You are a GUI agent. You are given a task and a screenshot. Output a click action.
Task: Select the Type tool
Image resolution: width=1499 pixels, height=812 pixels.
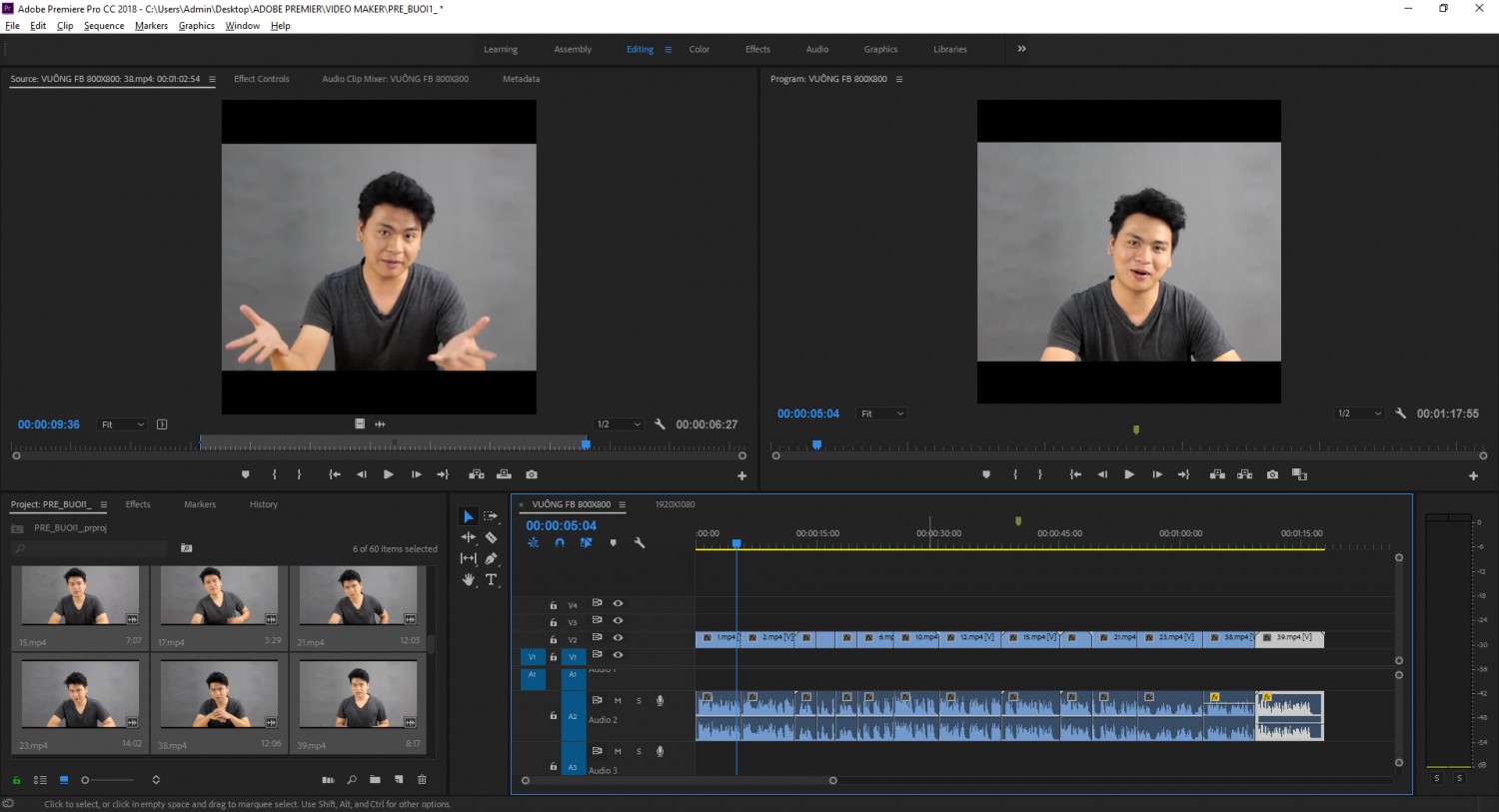(x=491, y=579)
